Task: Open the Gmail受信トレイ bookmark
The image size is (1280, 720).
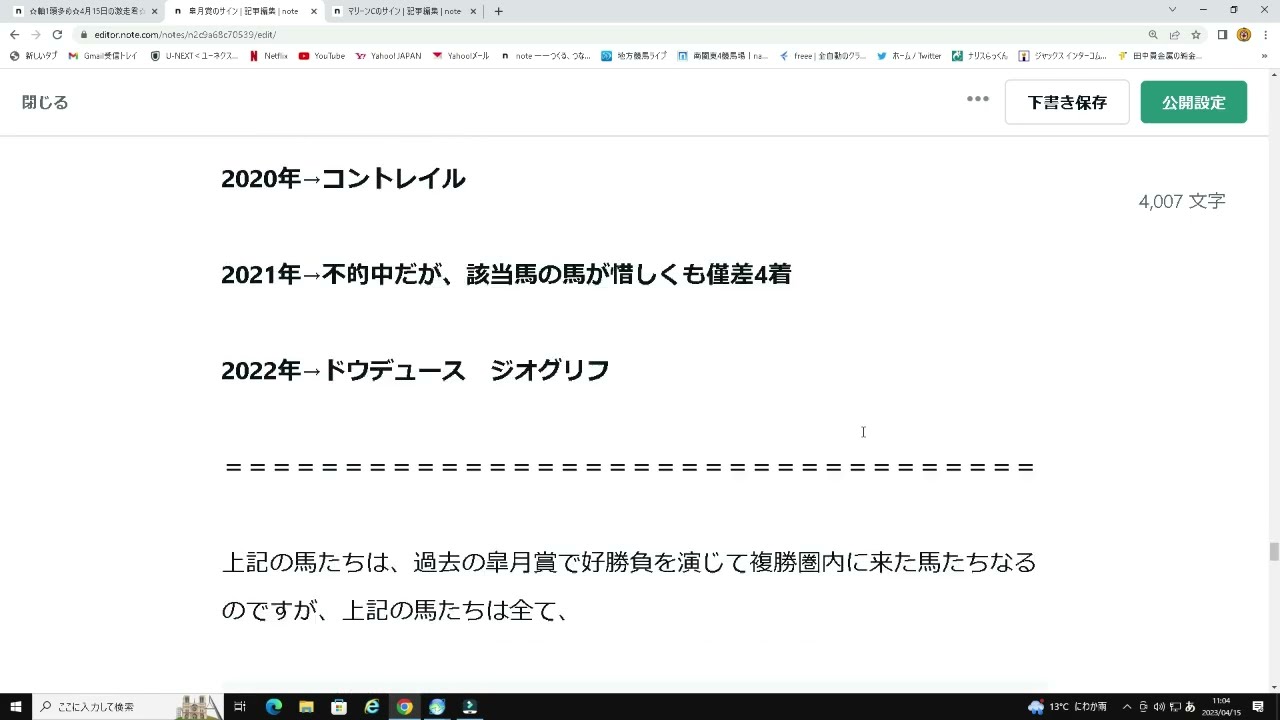Action: coord(103,56)
